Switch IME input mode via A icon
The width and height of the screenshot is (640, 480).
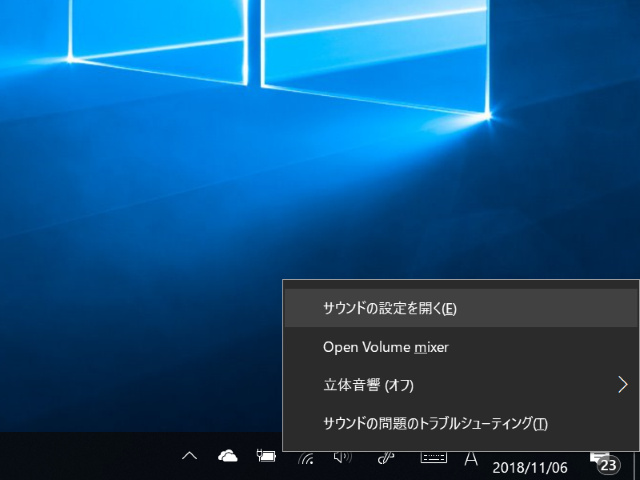471,458
